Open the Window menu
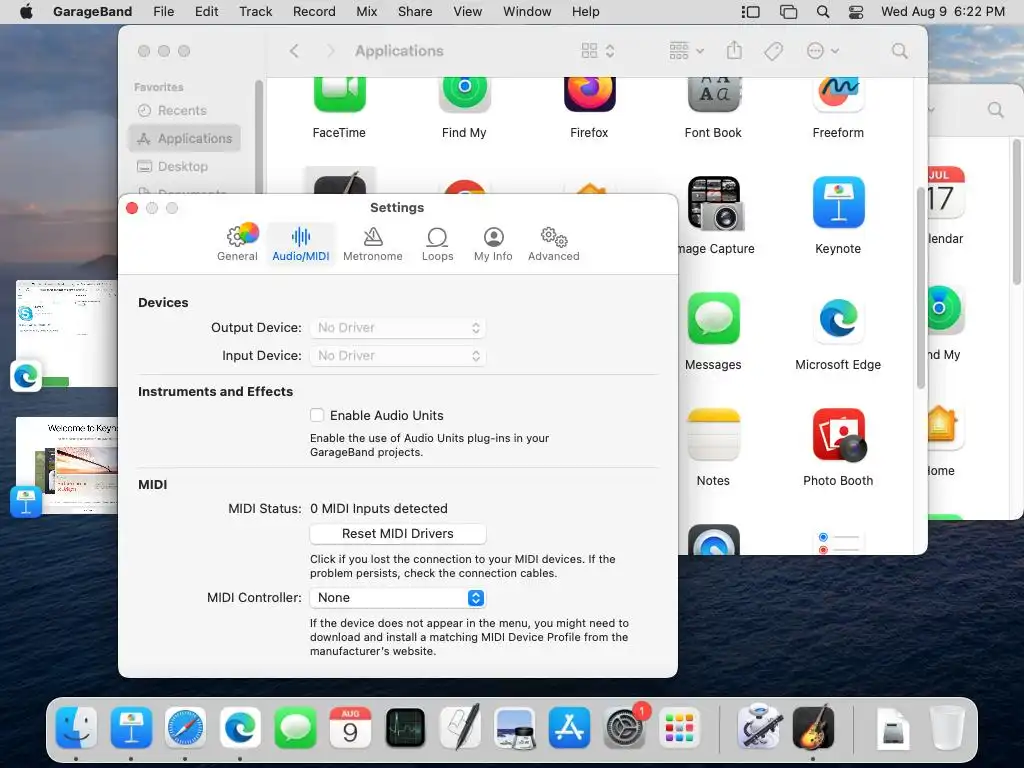Viewport: 1024px width, 768px height. point(527,12)
